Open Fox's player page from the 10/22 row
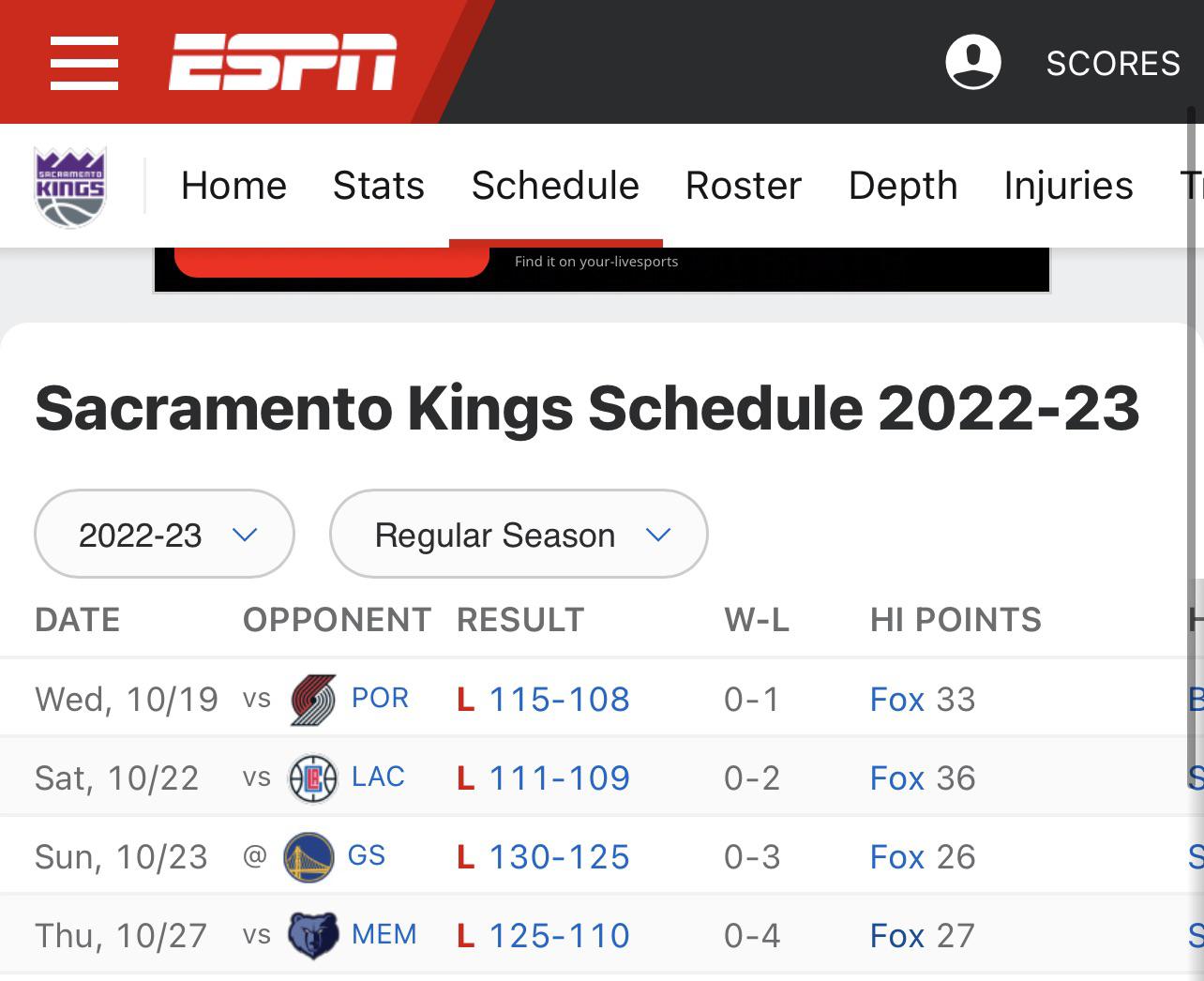 tap(895, 777)
